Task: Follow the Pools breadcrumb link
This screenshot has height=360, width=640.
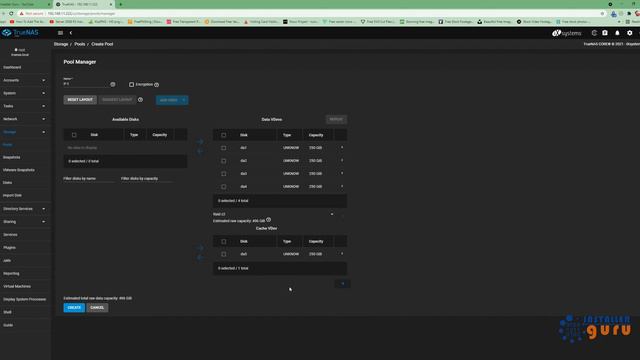Action: click(80, 44)
